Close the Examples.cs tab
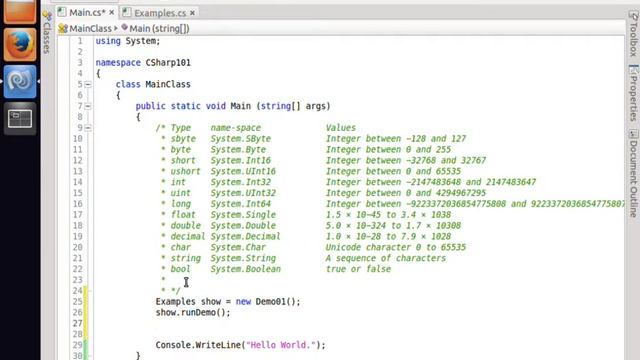This screenshot has height=360, width=640. coord(192,13)
